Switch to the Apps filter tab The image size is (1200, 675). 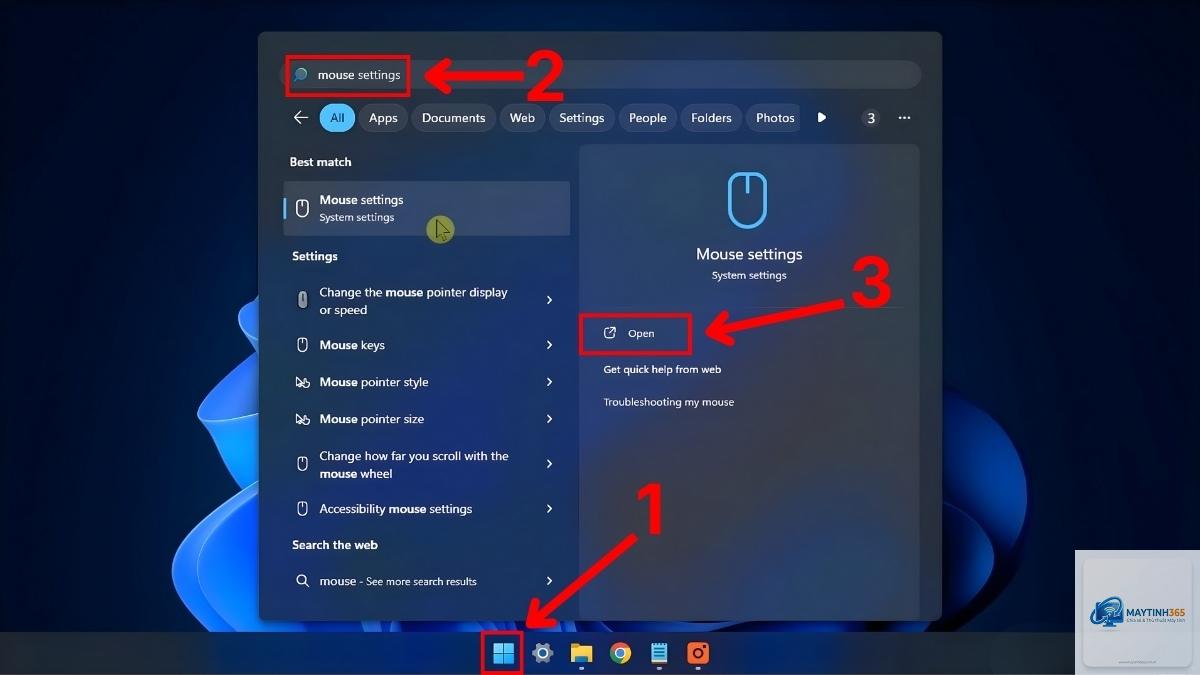pyautogui.click(x=383, y=118)
